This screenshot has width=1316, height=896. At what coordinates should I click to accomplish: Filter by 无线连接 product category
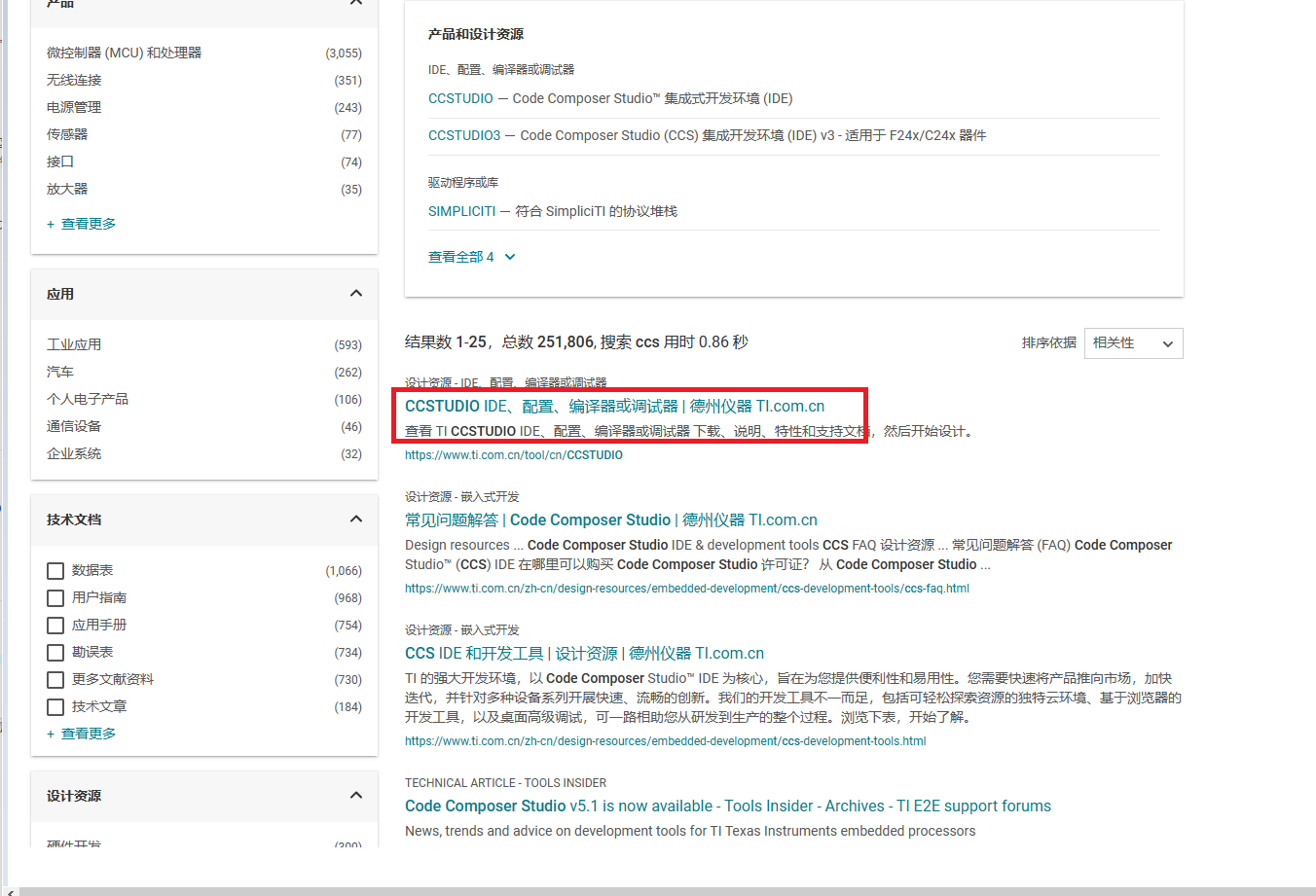[74, 80]
